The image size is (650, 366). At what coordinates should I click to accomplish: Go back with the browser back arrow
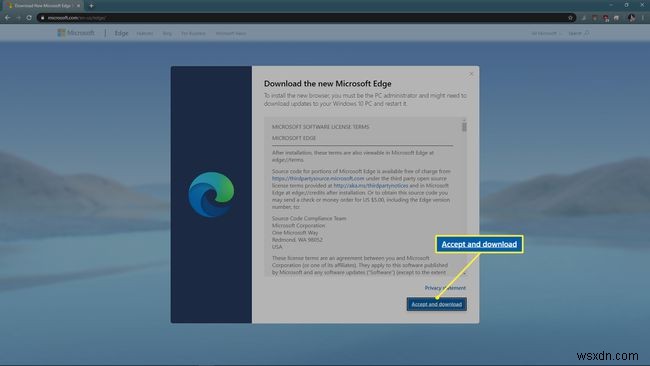pos(7,18)
